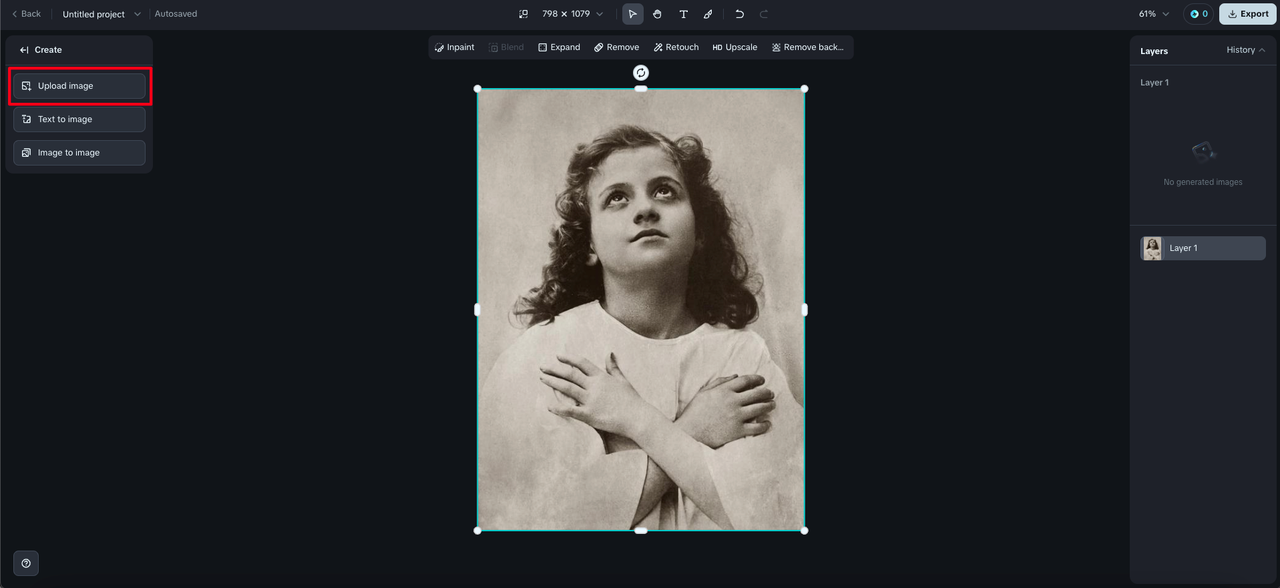Select the Hand pan tool
The image size is (1280, 588).
coord(658,14)
